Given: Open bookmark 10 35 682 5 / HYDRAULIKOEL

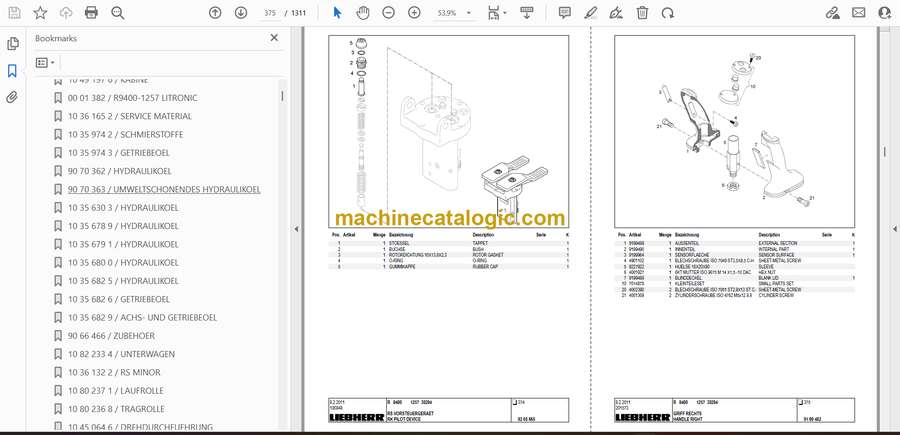Looking at the screenshot, I should 123,281.
